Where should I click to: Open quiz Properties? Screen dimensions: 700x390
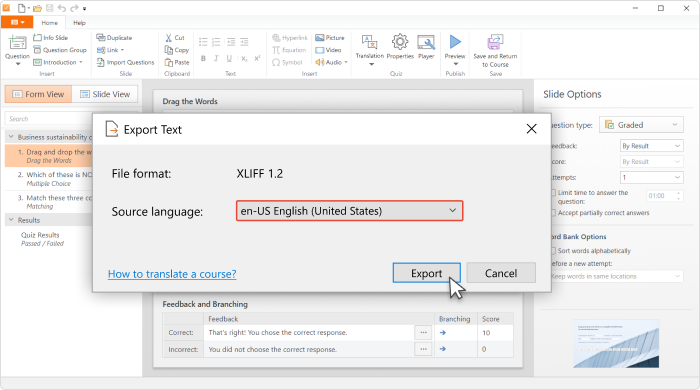click(x=400, y=47)
